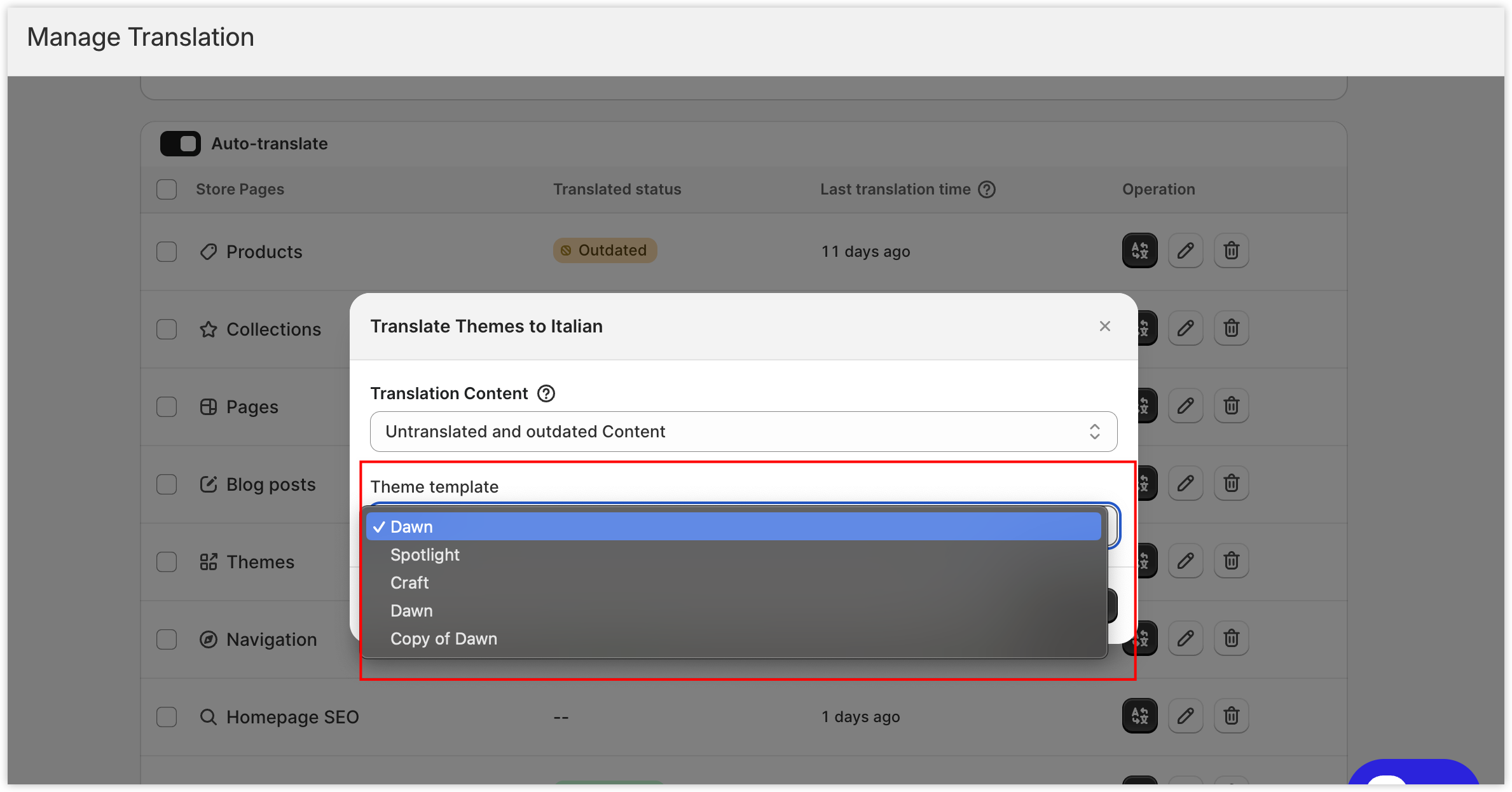Select the checked Dawn theme option
Screen dimensions: 1512x792
click(734, 527)
